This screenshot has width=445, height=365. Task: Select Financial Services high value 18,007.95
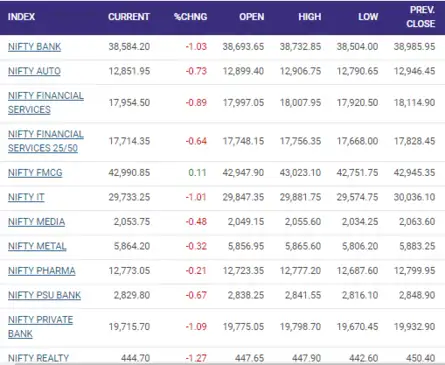[300, 103]
